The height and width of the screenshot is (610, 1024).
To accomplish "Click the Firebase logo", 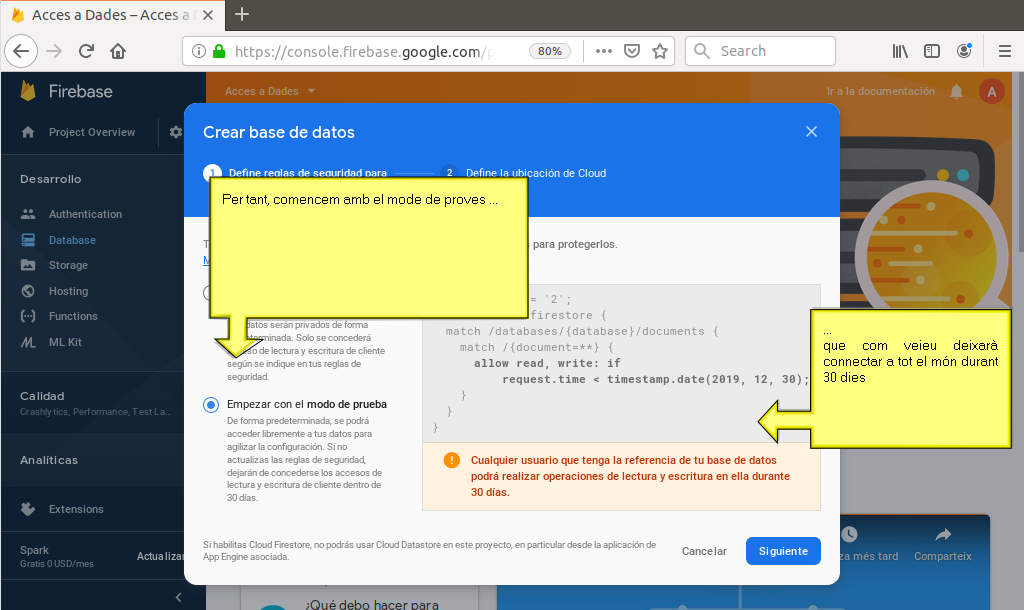I will (x=67, y=91).
